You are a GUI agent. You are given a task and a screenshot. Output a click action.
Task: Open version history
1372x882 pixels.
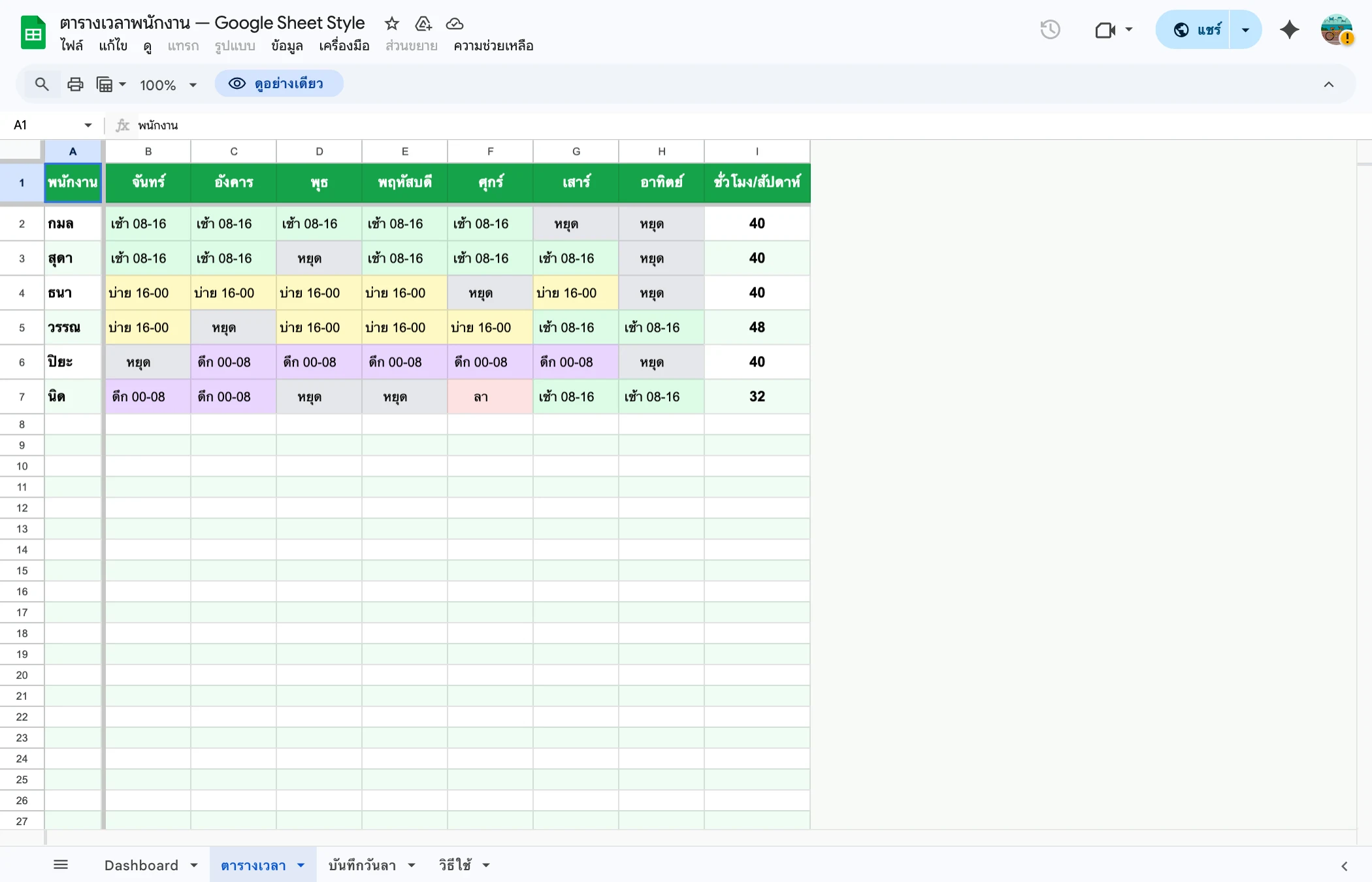1050,29
